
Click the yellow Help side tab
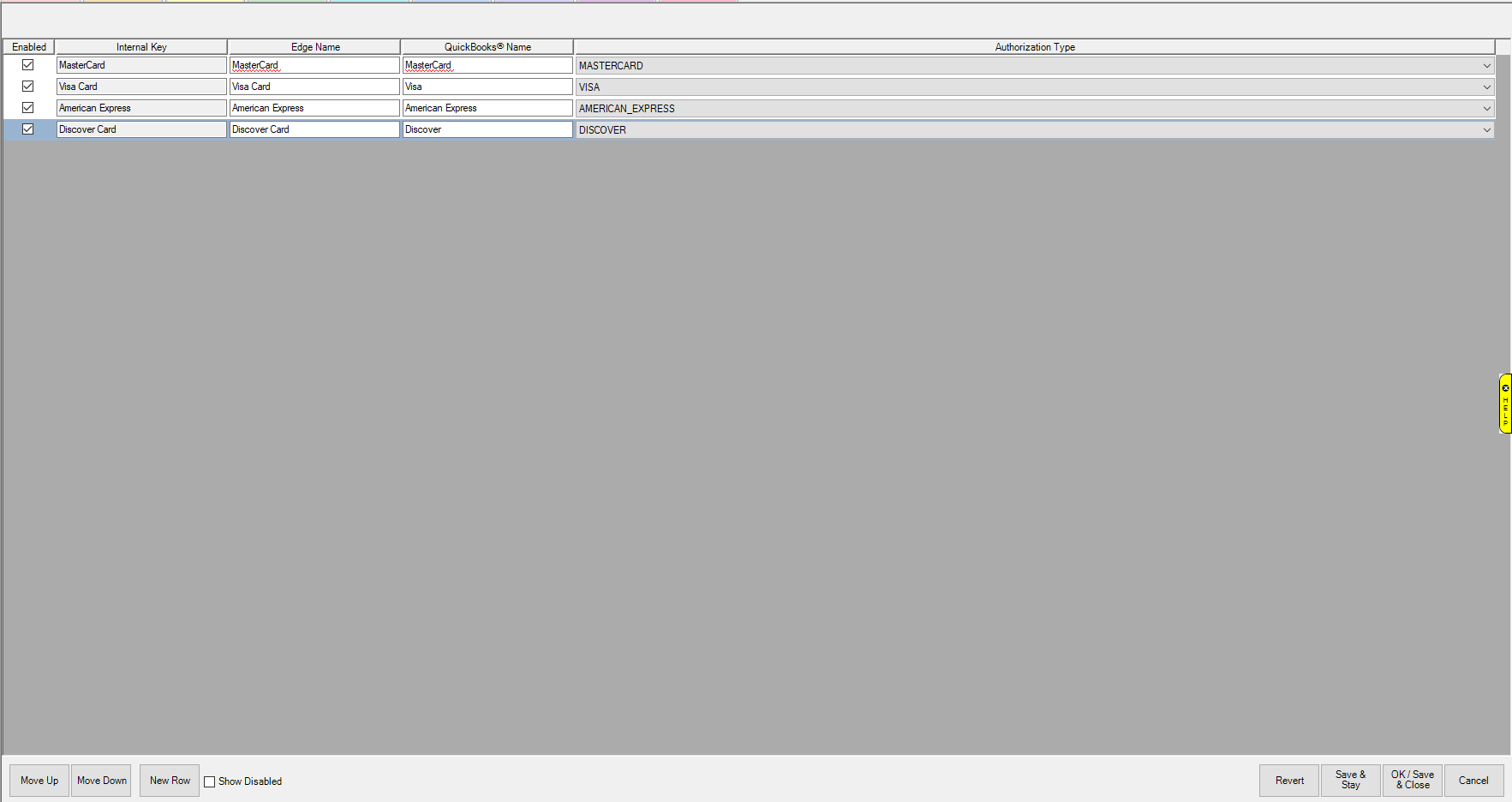[1505, 403]
